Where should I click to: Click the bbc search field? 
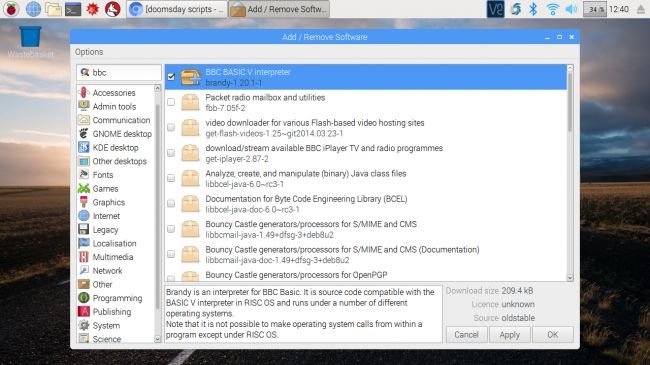119,72
